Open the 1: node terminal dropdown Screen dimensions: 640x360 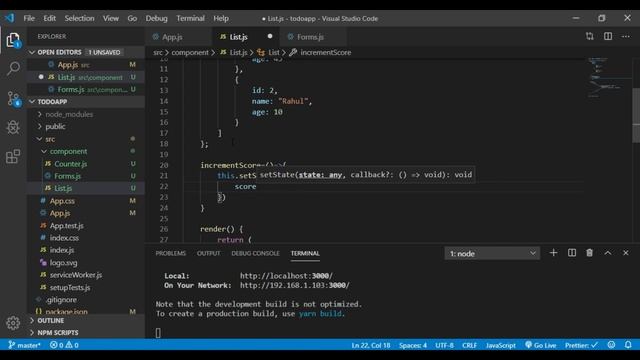[x=492, y=253]
